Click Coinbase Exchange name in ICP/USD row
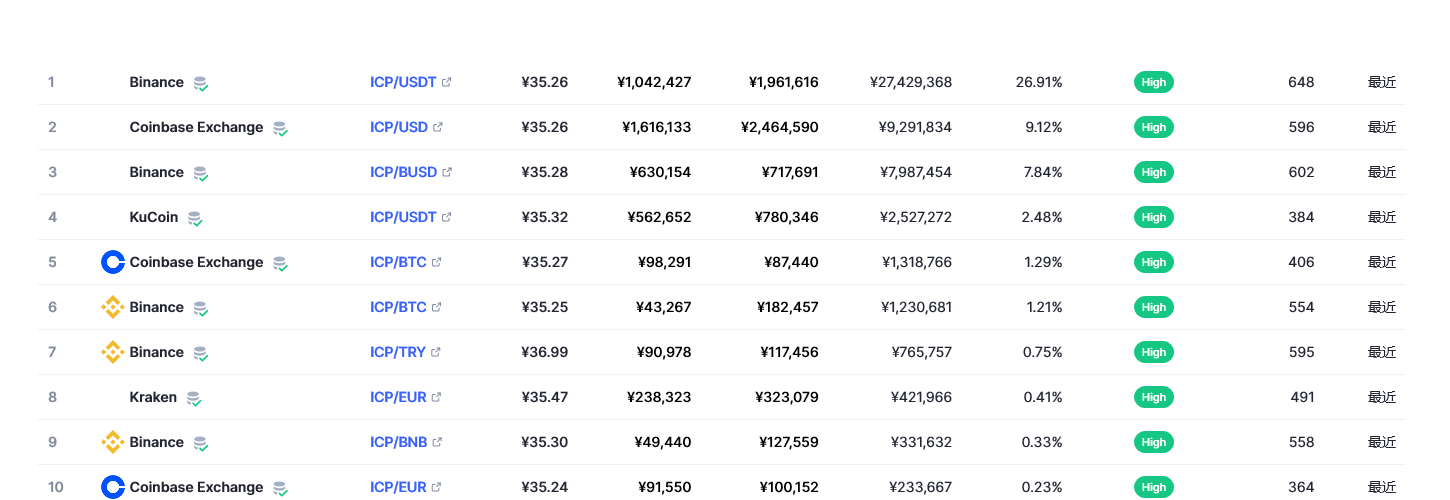Image resolution: width=1450 pixels, height=500 pixels. coord(196,127)
